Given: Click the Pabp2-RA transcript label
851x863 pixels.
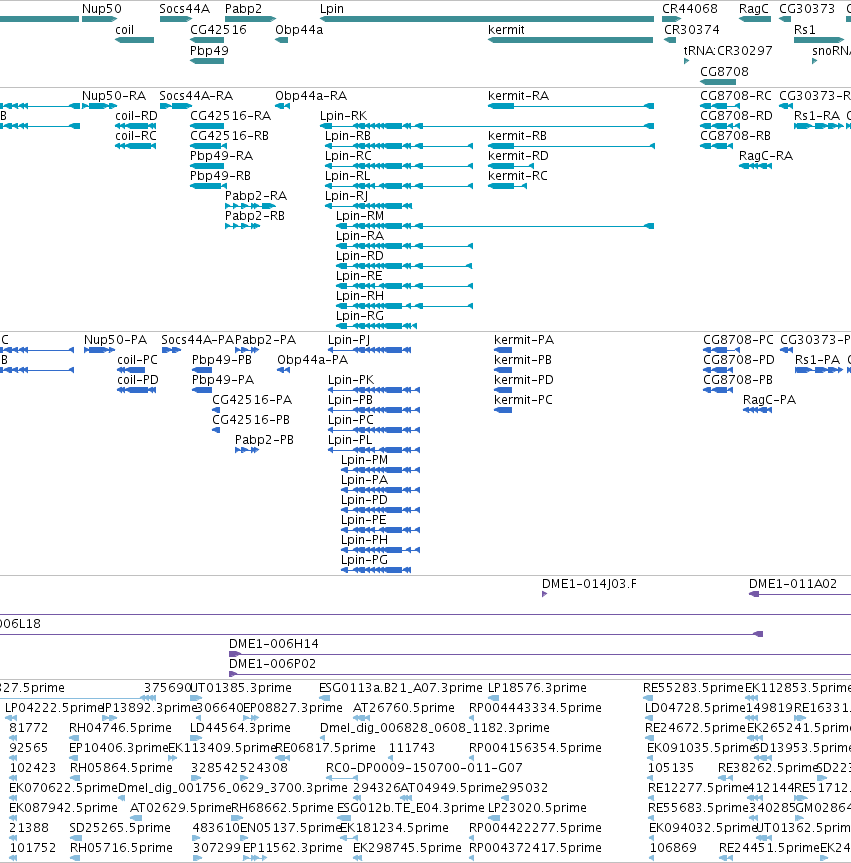Looking at the screenshot, I should coord(256,196).
